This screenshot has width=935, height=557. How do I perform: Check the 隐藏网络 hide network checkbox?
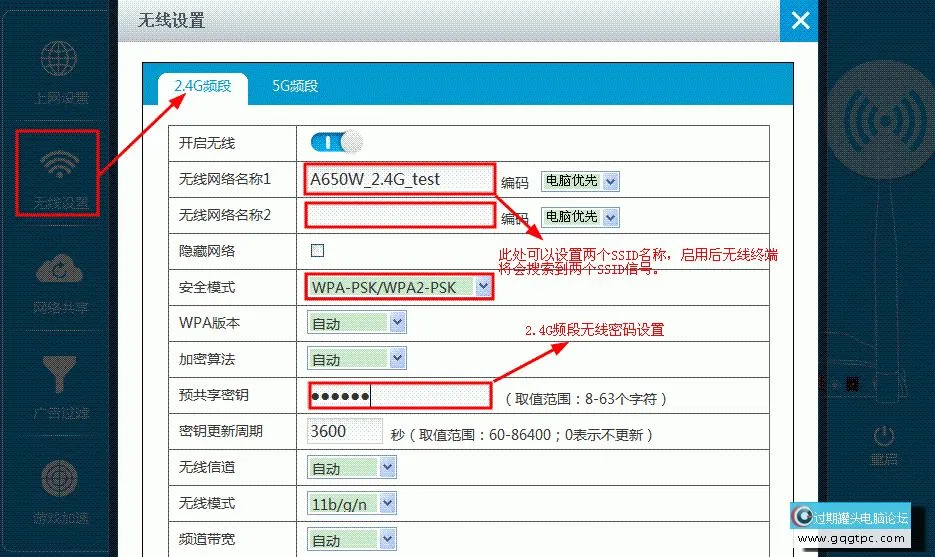point(318,250)
